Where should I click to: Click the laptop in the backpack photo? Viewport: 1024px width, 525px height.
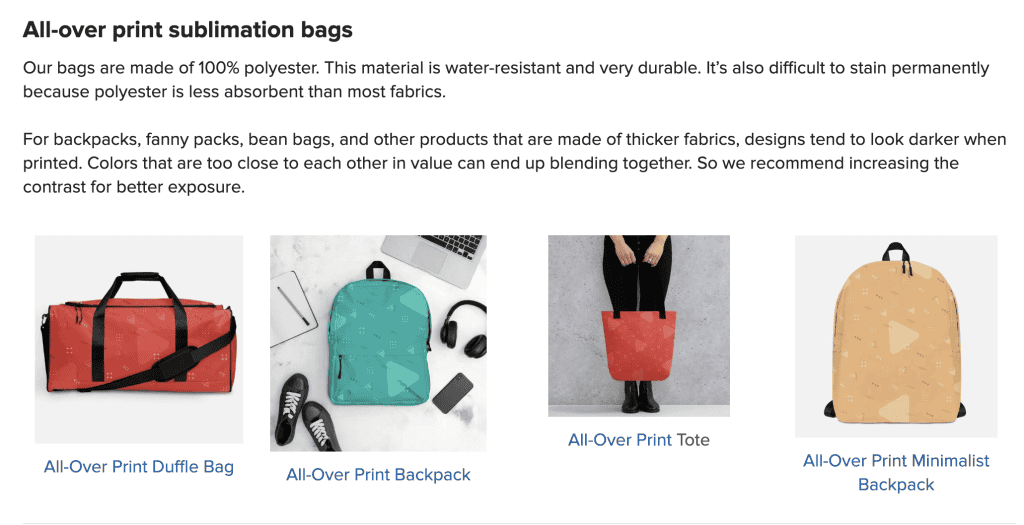(x=434, y=259)
